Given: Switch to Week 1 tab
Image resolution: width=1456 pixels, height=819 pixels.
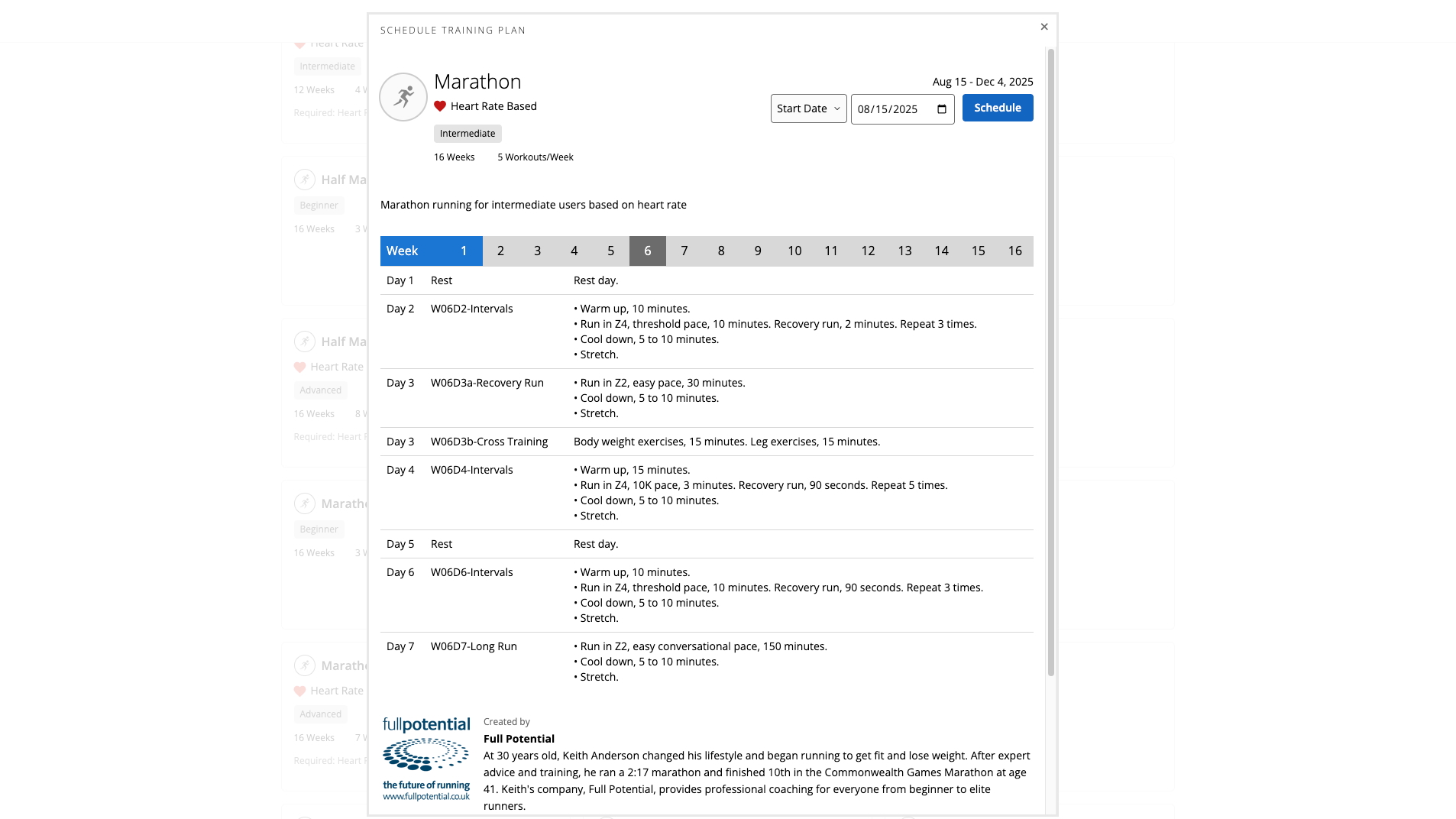Looking at the screenshot, I should click(463, 251).
